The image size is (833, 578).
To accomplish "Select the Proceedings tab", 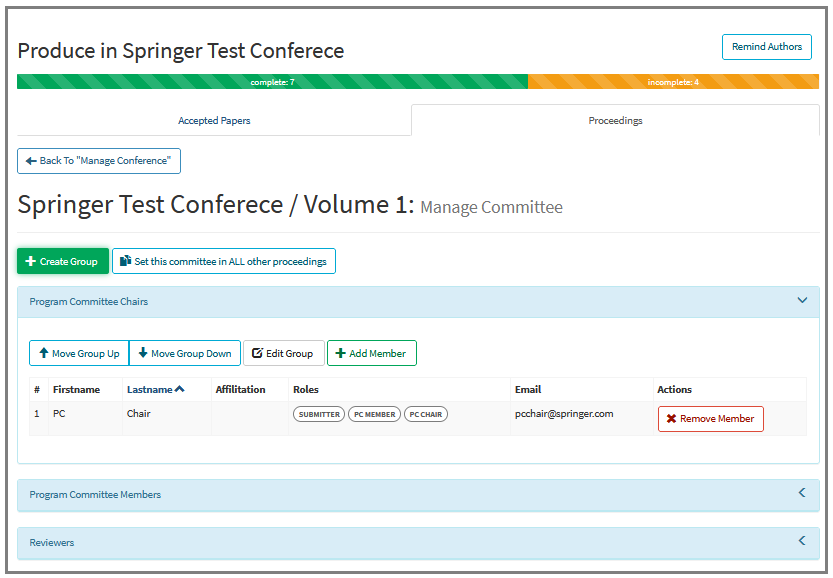I will pos(615,120).
